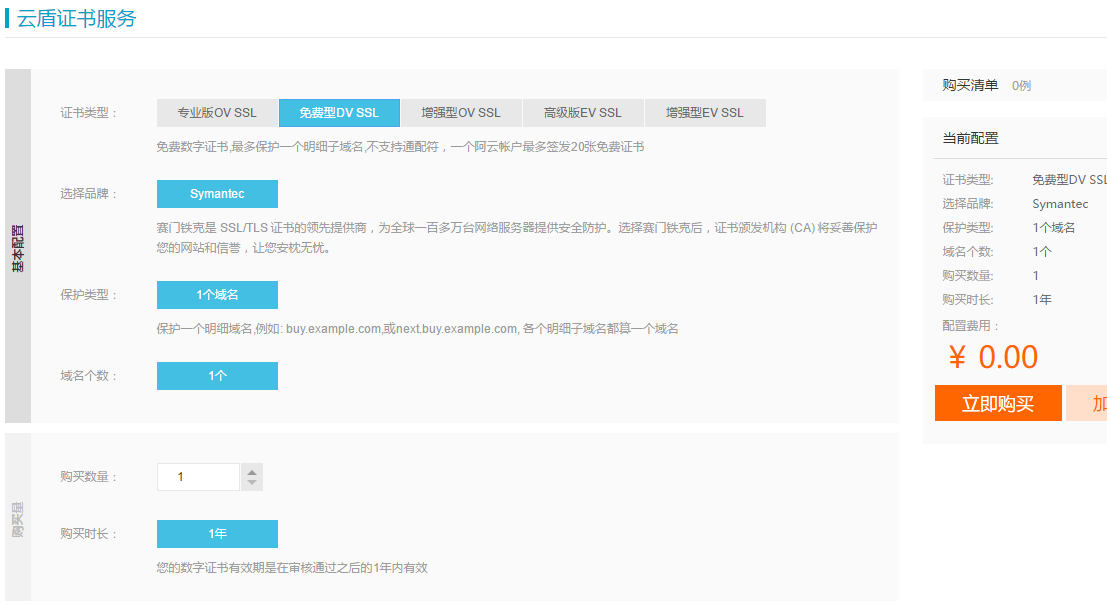Switch to 增强型OV SSL certificate type

point(461,113)
